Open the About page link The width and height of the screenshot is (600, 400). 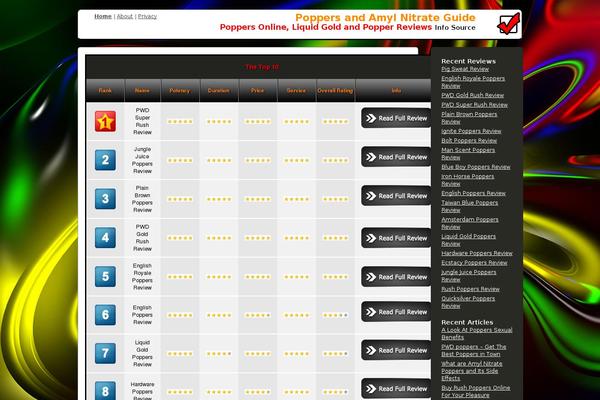pos(125,16)
